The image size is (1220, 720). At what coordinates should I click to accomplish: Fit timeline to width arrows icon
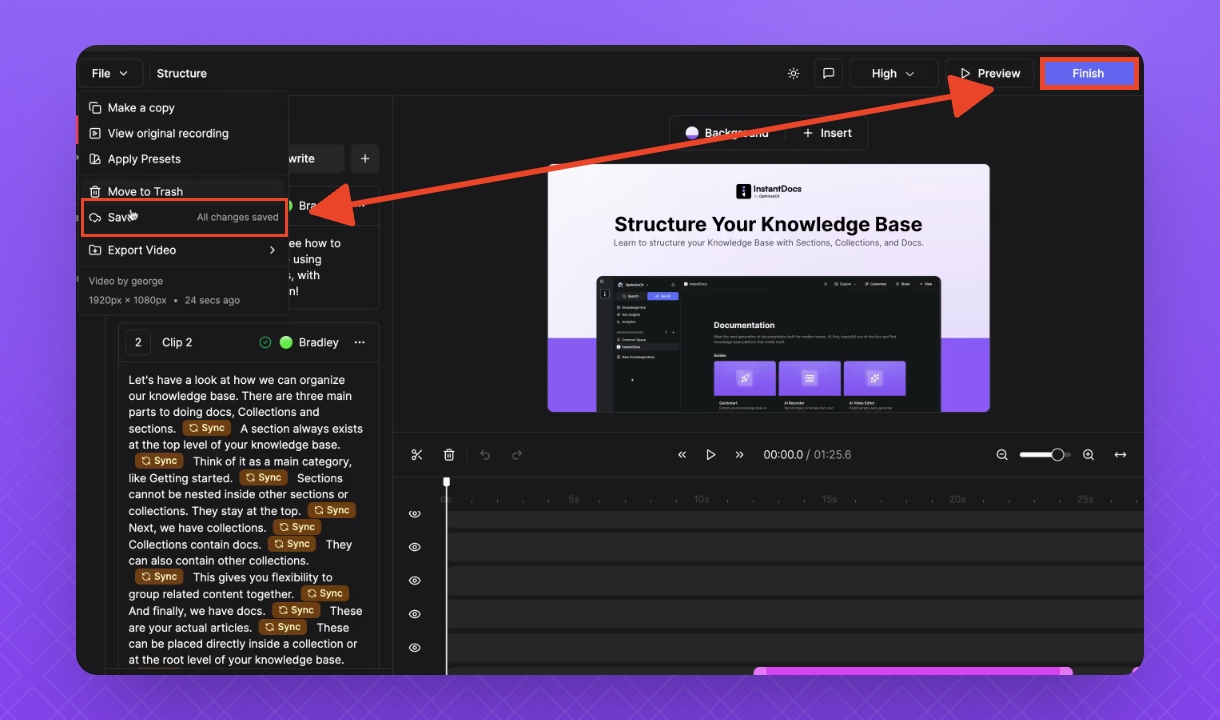pos(1120,455)
